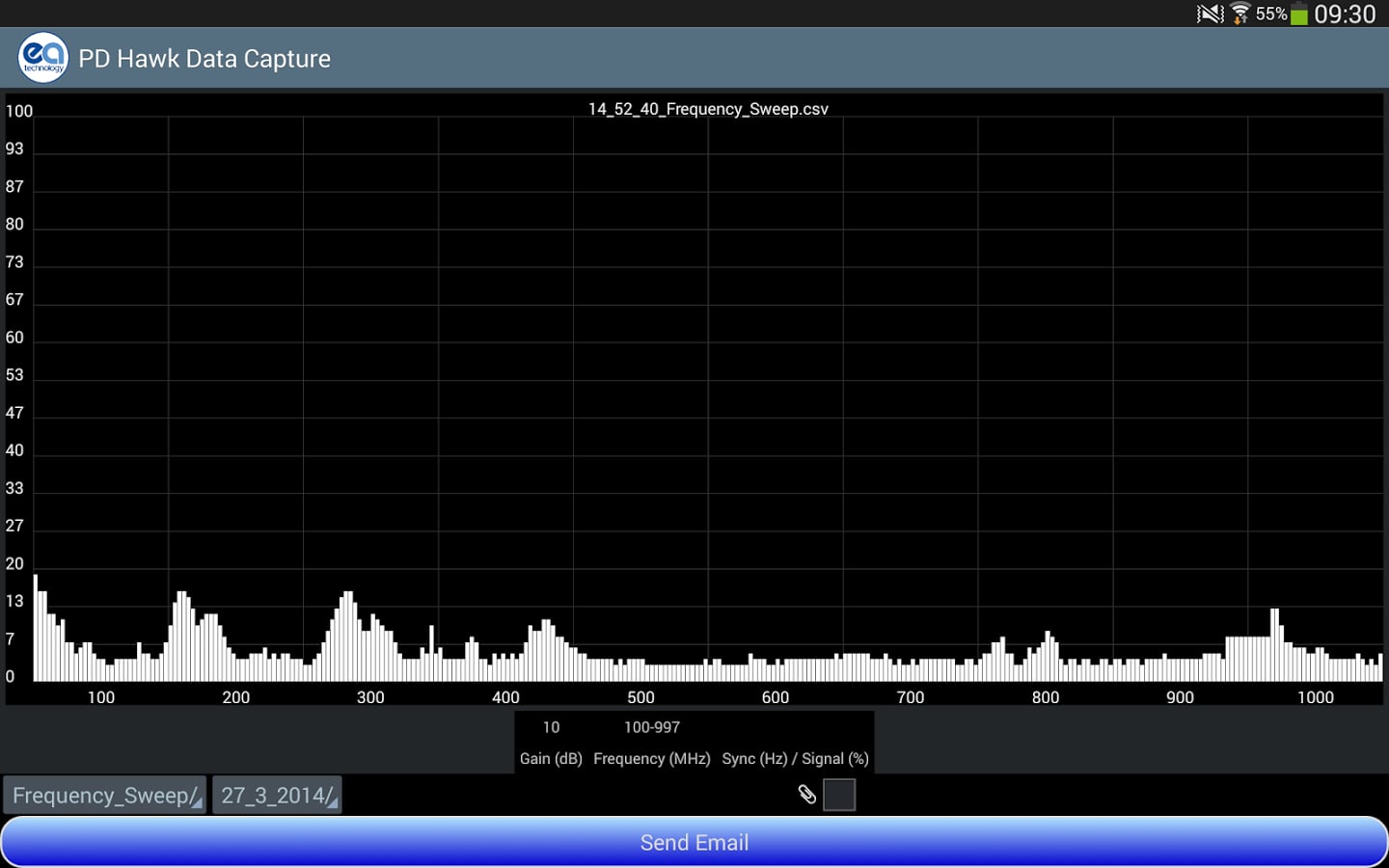Tap y-axis label 20
The height and width of the screenshot is (868, 1389).
tap(14, 563)
